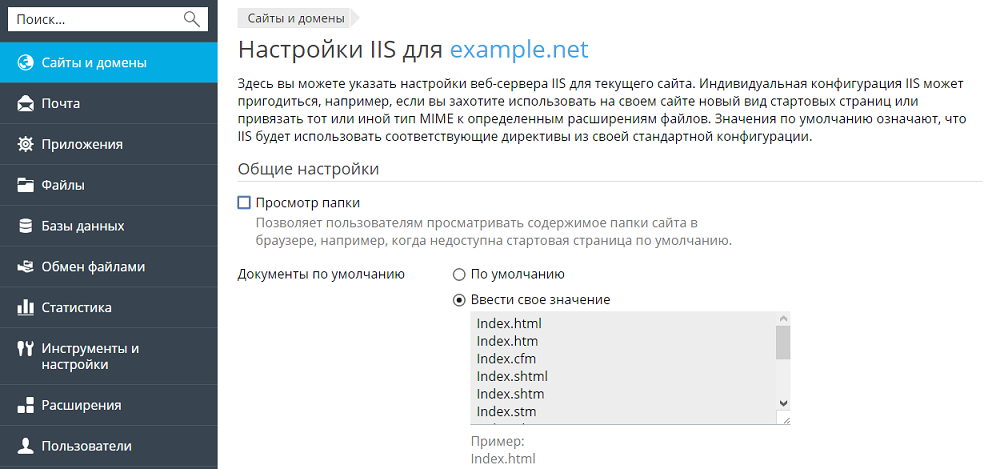The height and width of the screenshot is (469, 988).
Task: Click the envelope icon for Почта
Action: click(26, 103)
